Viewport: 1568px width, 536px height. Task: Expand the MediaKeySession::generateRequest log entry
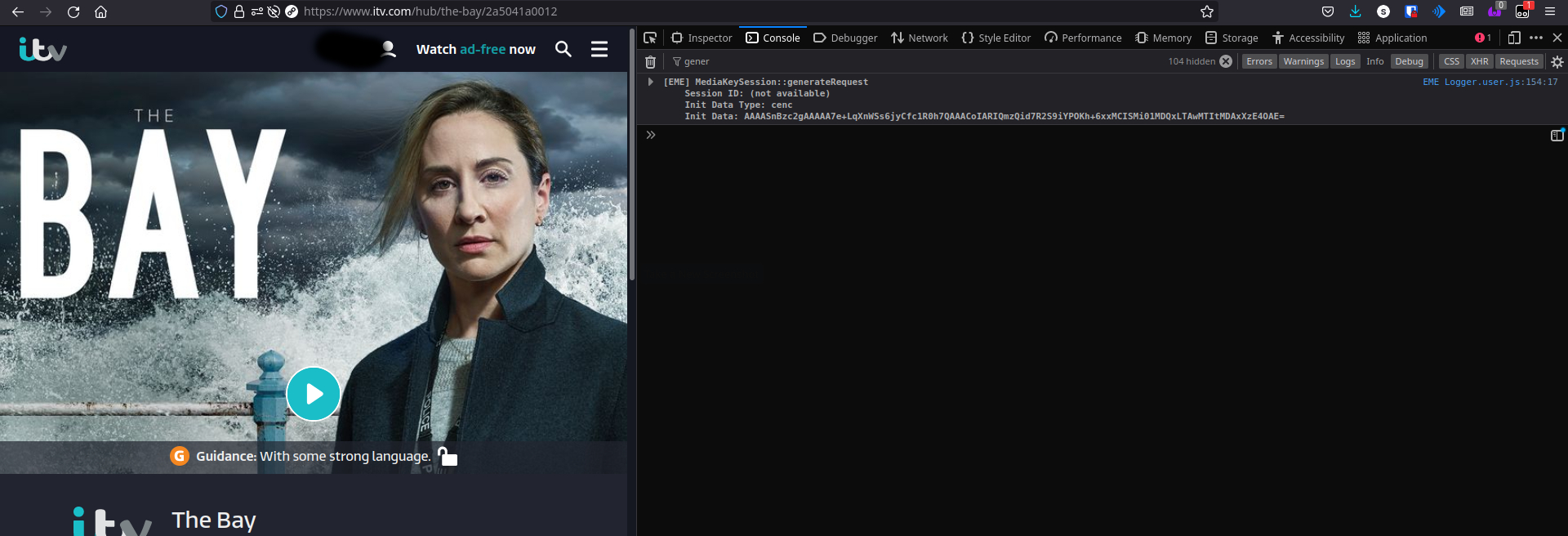[650, 82]
